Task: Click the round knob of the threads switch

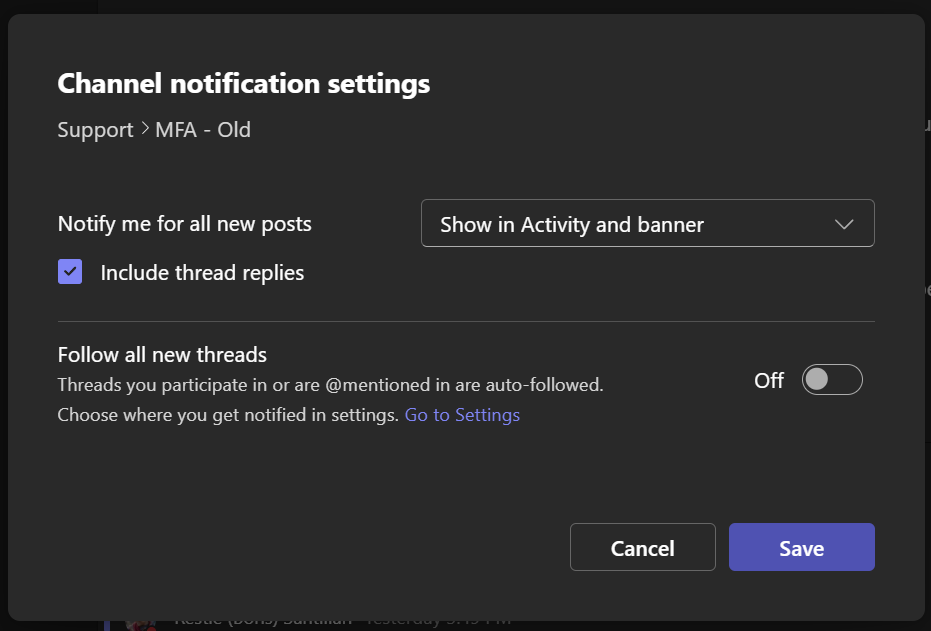Action: pos(817,380)
